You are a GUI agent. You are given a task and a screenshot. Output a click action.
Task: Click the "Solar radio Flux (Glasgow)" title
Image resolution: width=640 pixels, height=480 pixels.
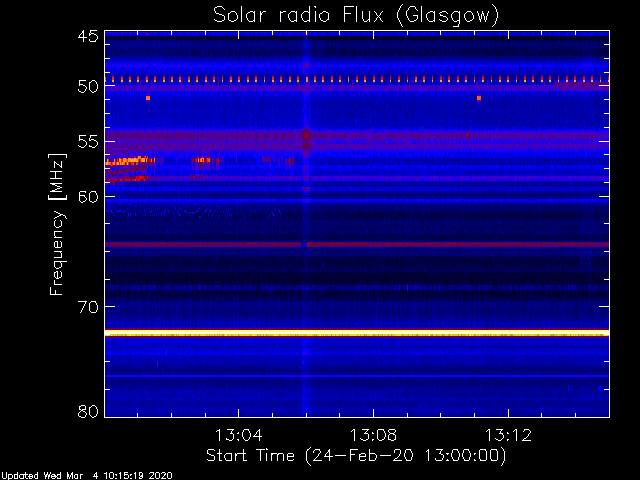coord(356,16)
